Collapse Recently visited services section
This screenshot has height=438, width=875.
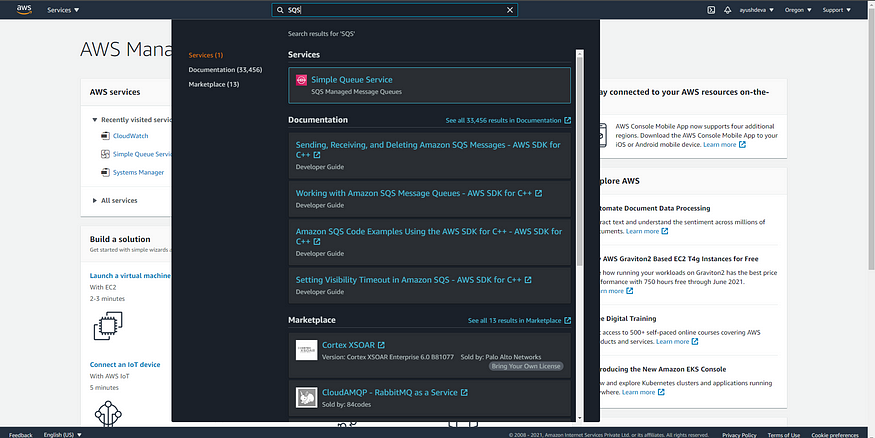[x=95, y=120]
